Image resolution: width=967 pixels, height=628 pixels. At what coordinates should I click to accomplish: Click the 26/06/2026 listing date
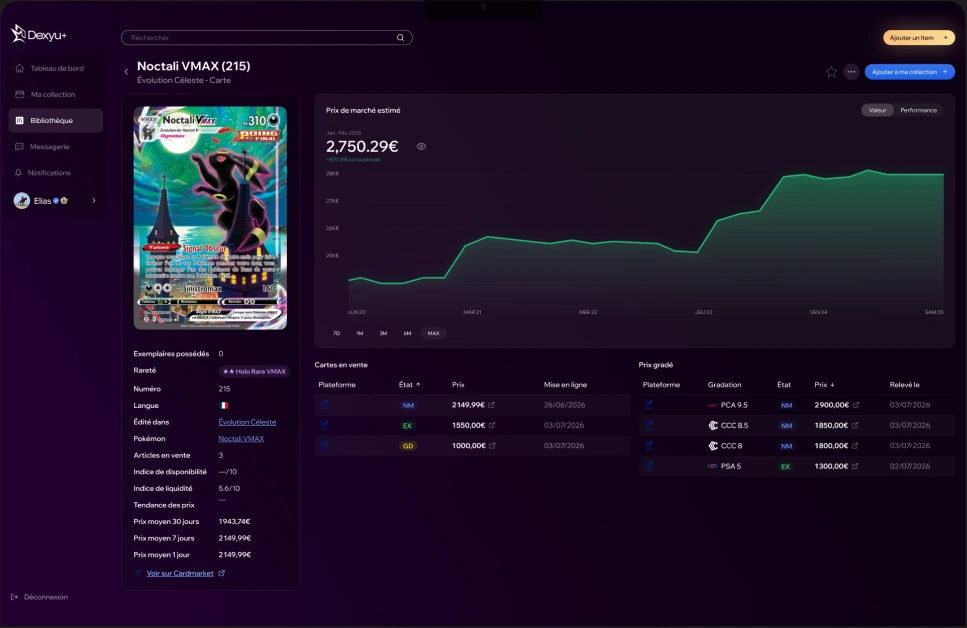coord(564,405)
